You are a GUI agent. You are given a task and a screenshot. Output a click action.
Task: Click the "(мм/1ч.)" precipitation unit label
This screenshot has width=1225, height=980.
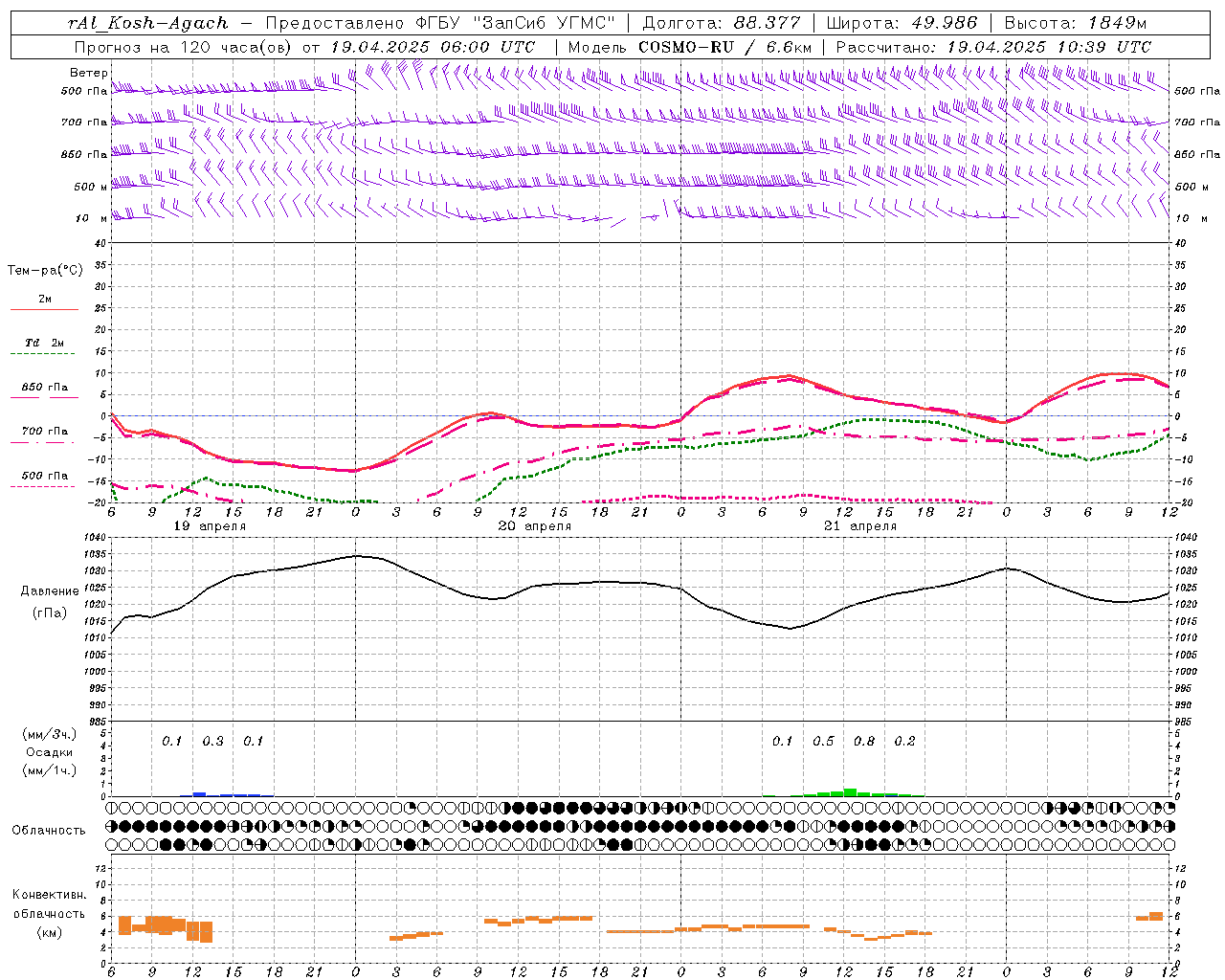click(49, 770)
